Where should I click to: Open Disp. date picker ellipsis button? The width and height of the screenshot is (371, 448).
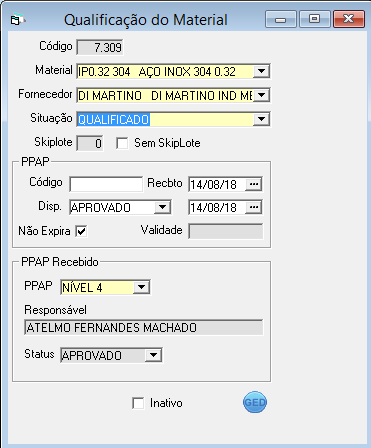click(x=254, y=207)
